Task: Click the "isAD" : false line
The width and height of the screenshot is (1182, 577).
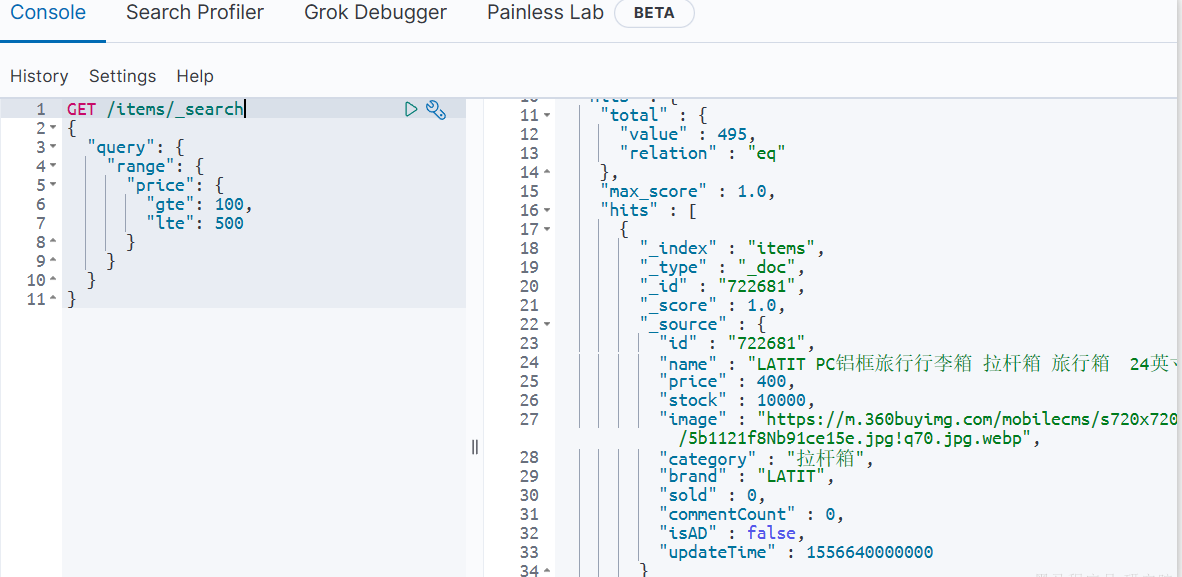Action: [732, 533]
